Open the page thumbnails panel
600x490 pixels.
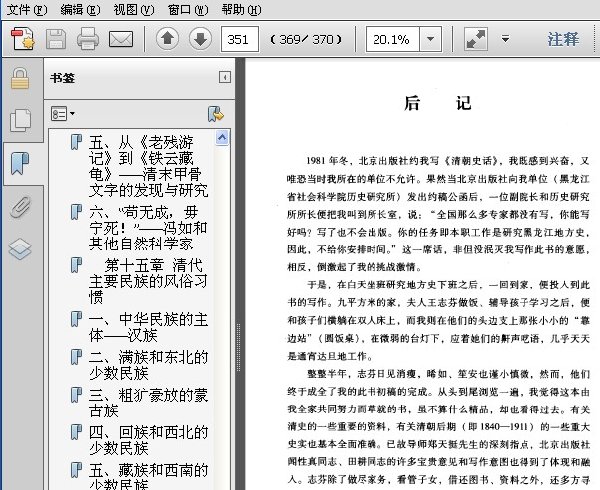[x=20, y=120]
